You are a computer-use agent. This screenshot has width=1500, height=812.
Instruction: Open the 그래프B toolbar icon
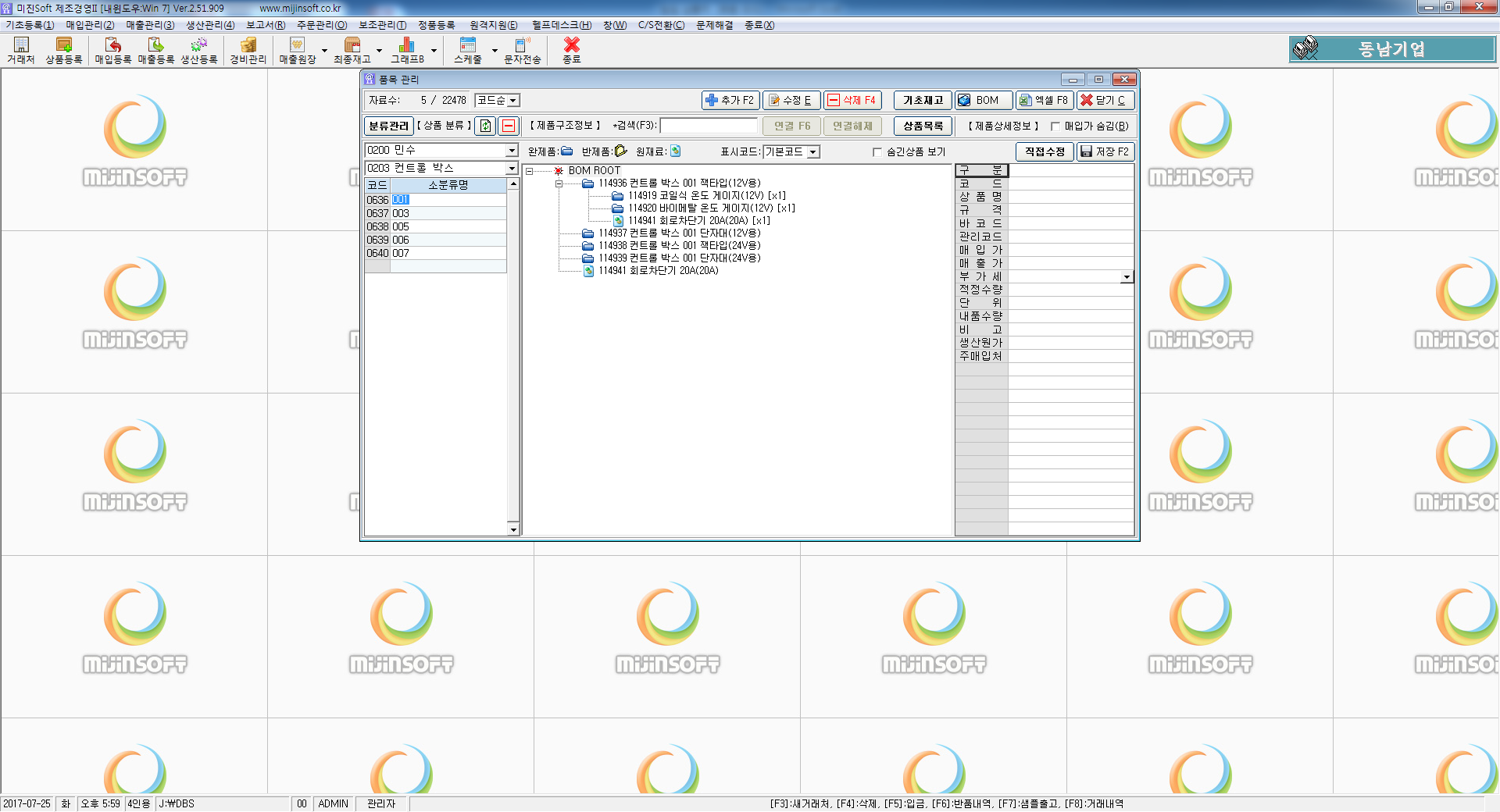click(x=407, y=50)
